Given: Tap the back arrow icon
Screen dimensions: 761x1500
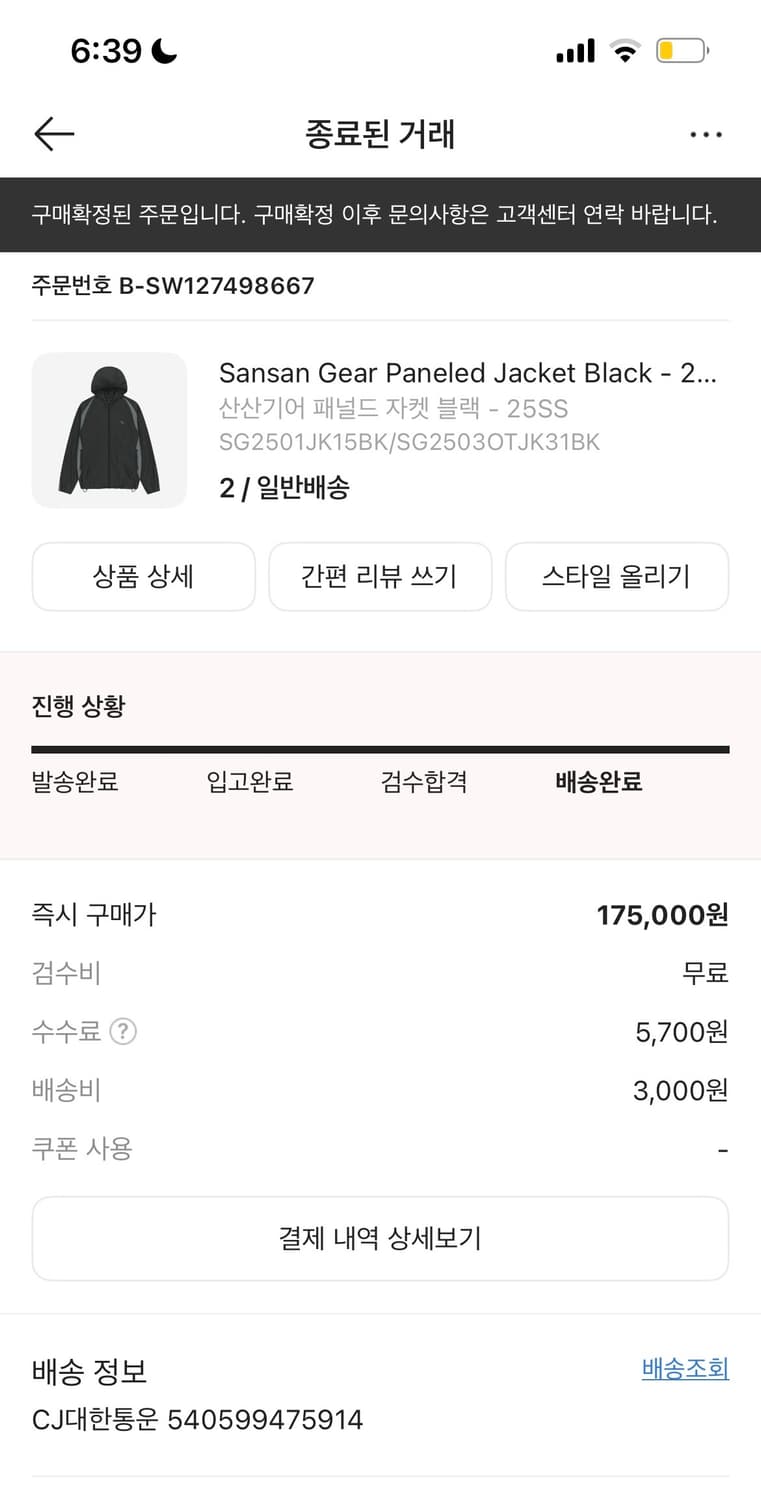Looking at the screenshot, I should [54, 134].
